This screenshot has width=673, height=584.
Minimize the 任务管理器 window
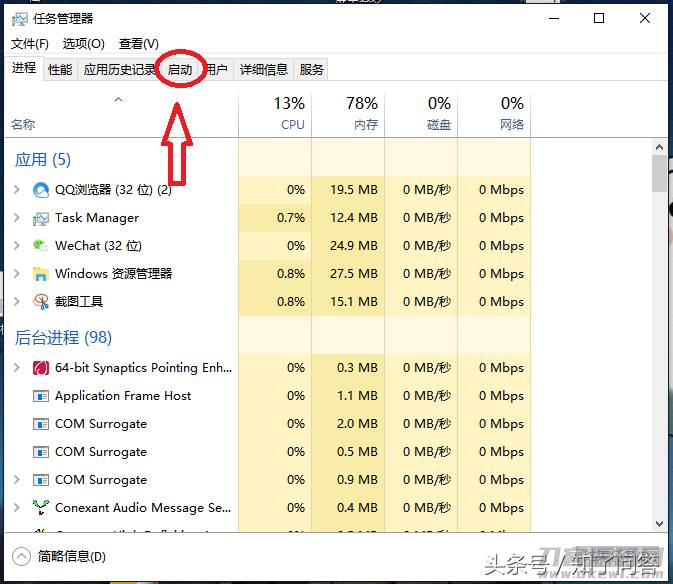coord(554,18)
